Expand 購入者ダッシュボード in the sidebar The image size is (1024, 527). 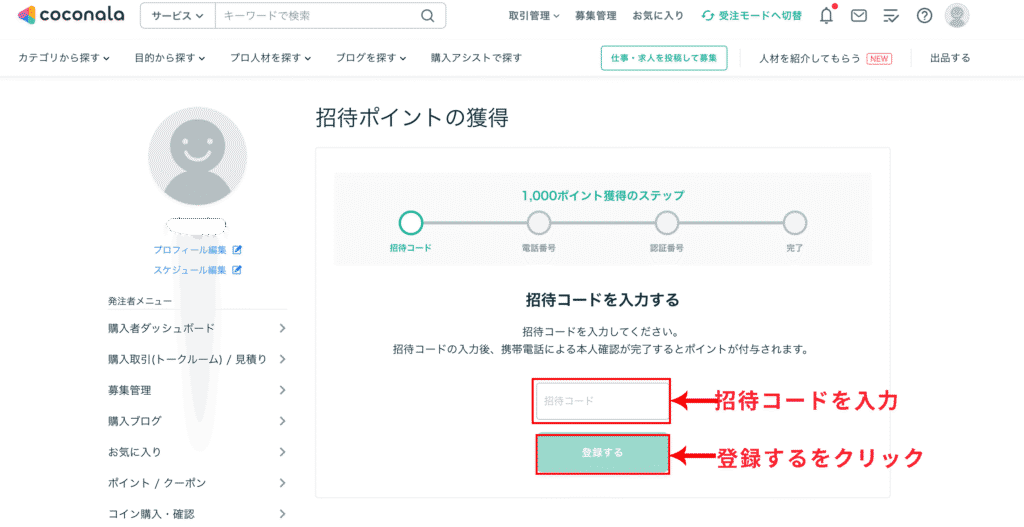tap(197, 328)
